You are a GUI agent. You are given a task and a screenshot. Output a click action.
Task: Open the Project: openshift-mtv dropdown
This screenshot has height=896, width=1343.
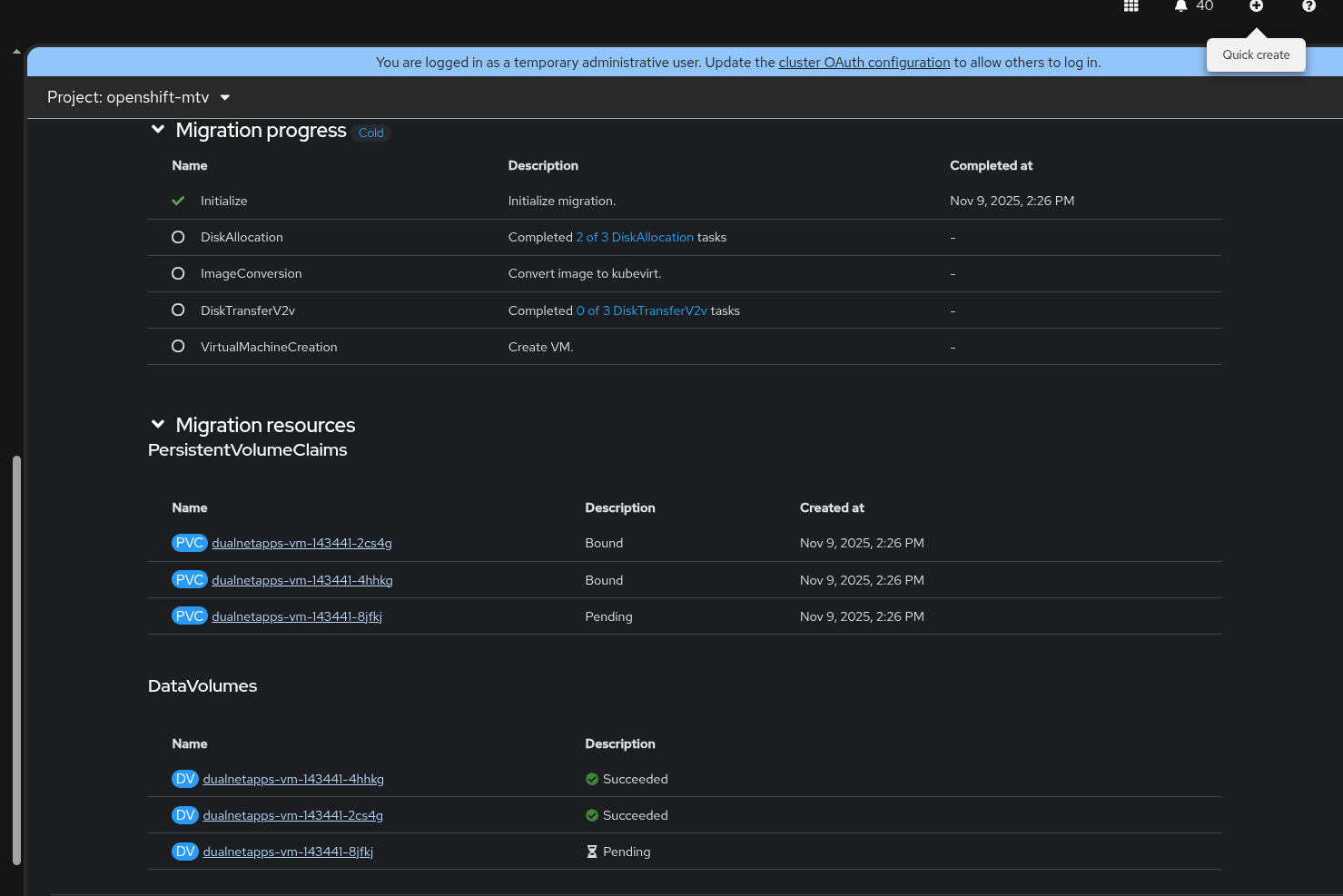click(139, 97)
